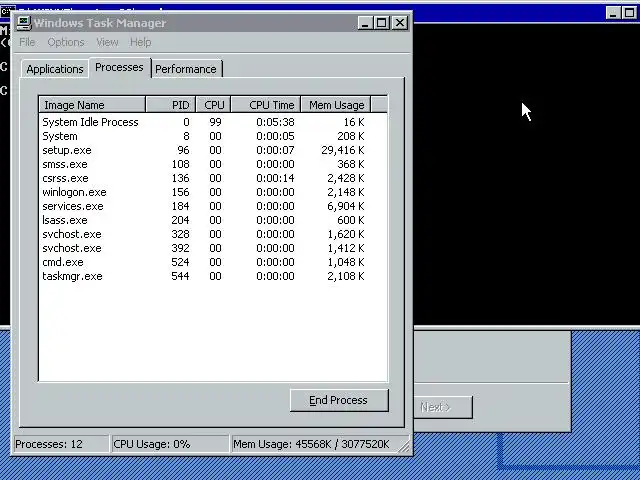Image resolution: width=640 pixels, height=480 pixels.
Task: Maximize the Task Manager window
Action: click(381, 22)
